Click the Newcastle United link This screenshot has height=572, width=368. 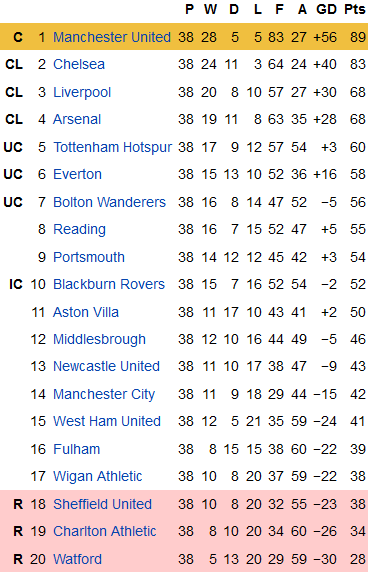[x=106, y=366]
